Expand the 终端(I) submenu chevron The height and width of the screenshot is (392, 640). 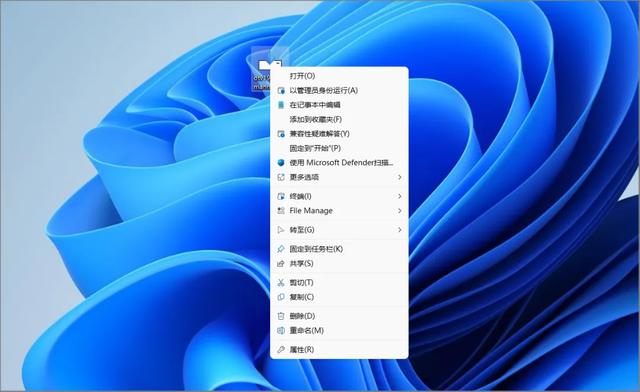tap(400, 196)
